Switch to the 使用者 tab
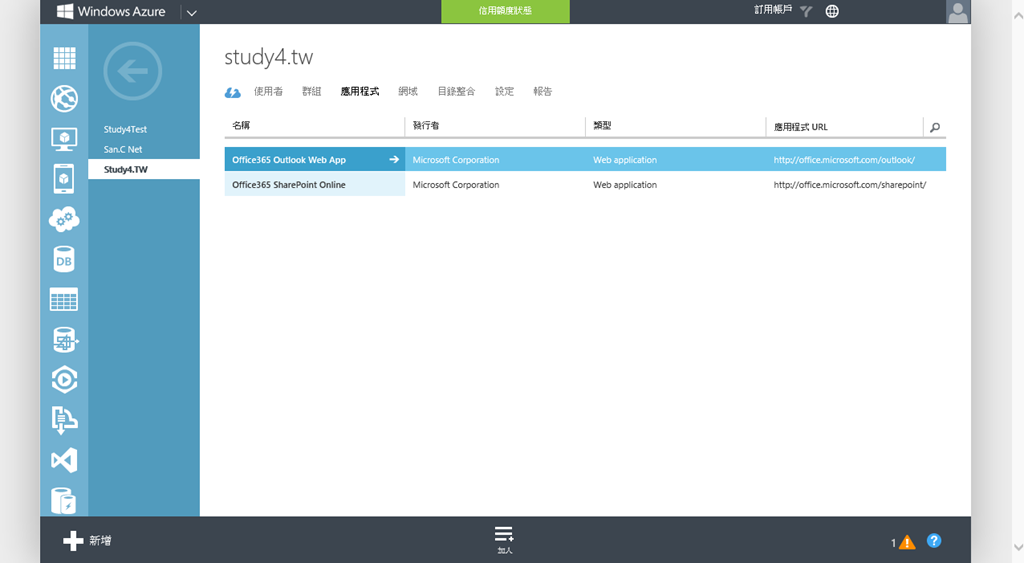Image resolution: width=1024 pixels, height=563 pixels. click(x=268, y=91)
